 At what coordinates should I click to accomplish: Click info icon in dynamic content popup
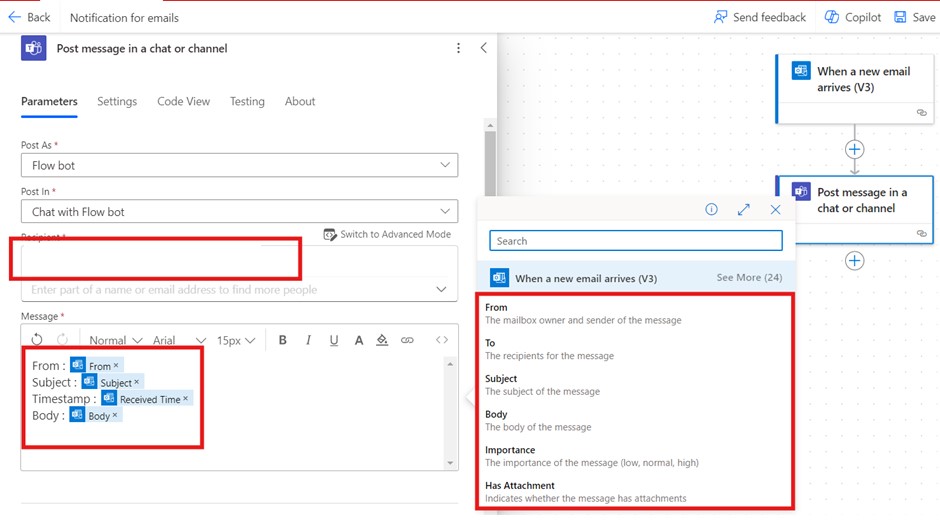[x=711, y=209]
